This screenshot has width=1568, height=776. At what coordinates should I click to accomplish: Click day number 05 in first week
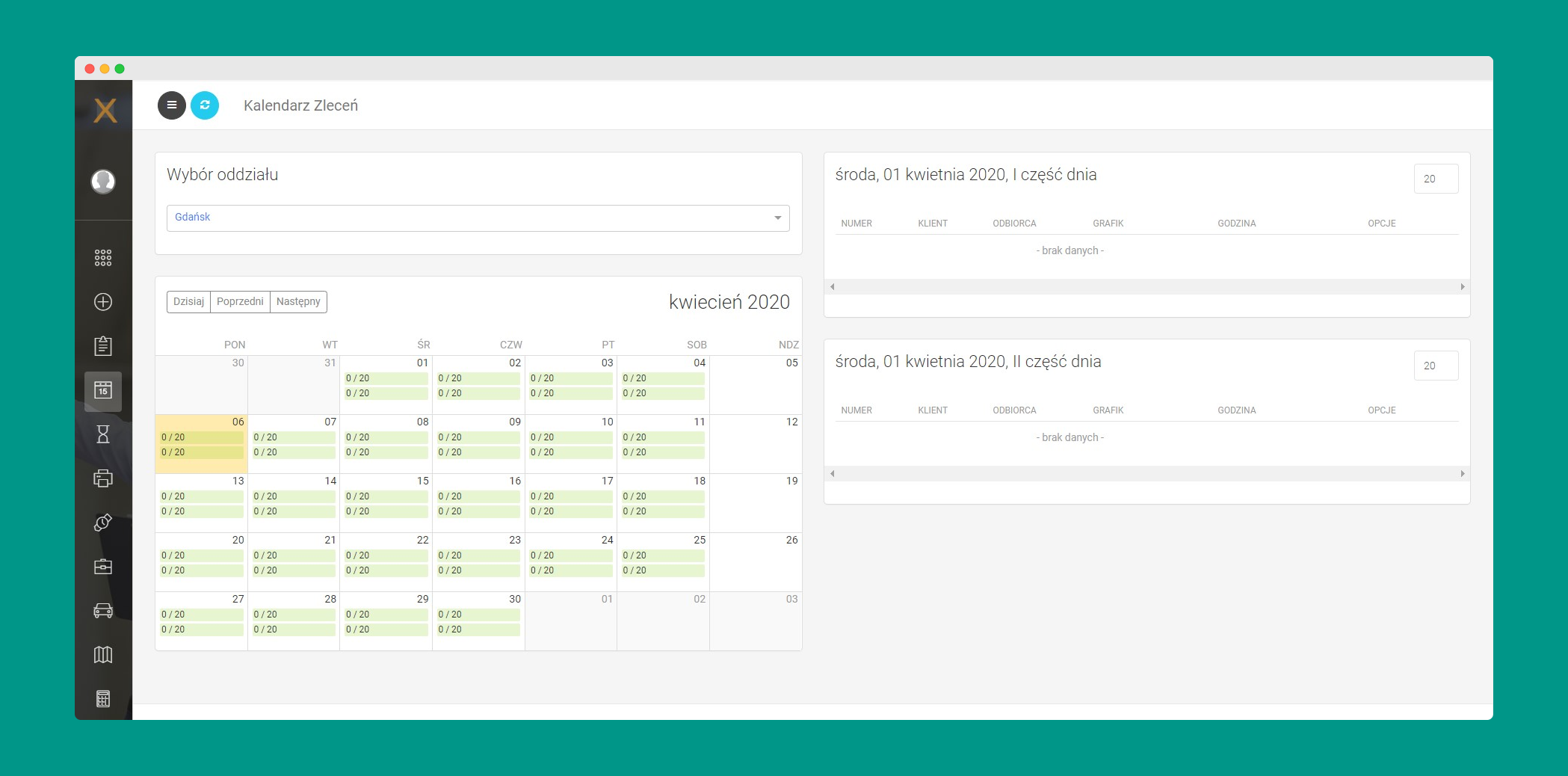click(791, 363)
